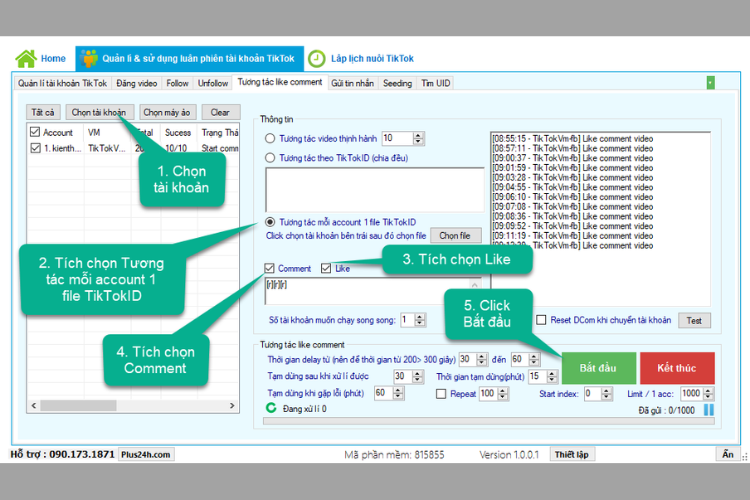Toggle the Like checkbox
This screenshot has width=750, height=500.
326,268
